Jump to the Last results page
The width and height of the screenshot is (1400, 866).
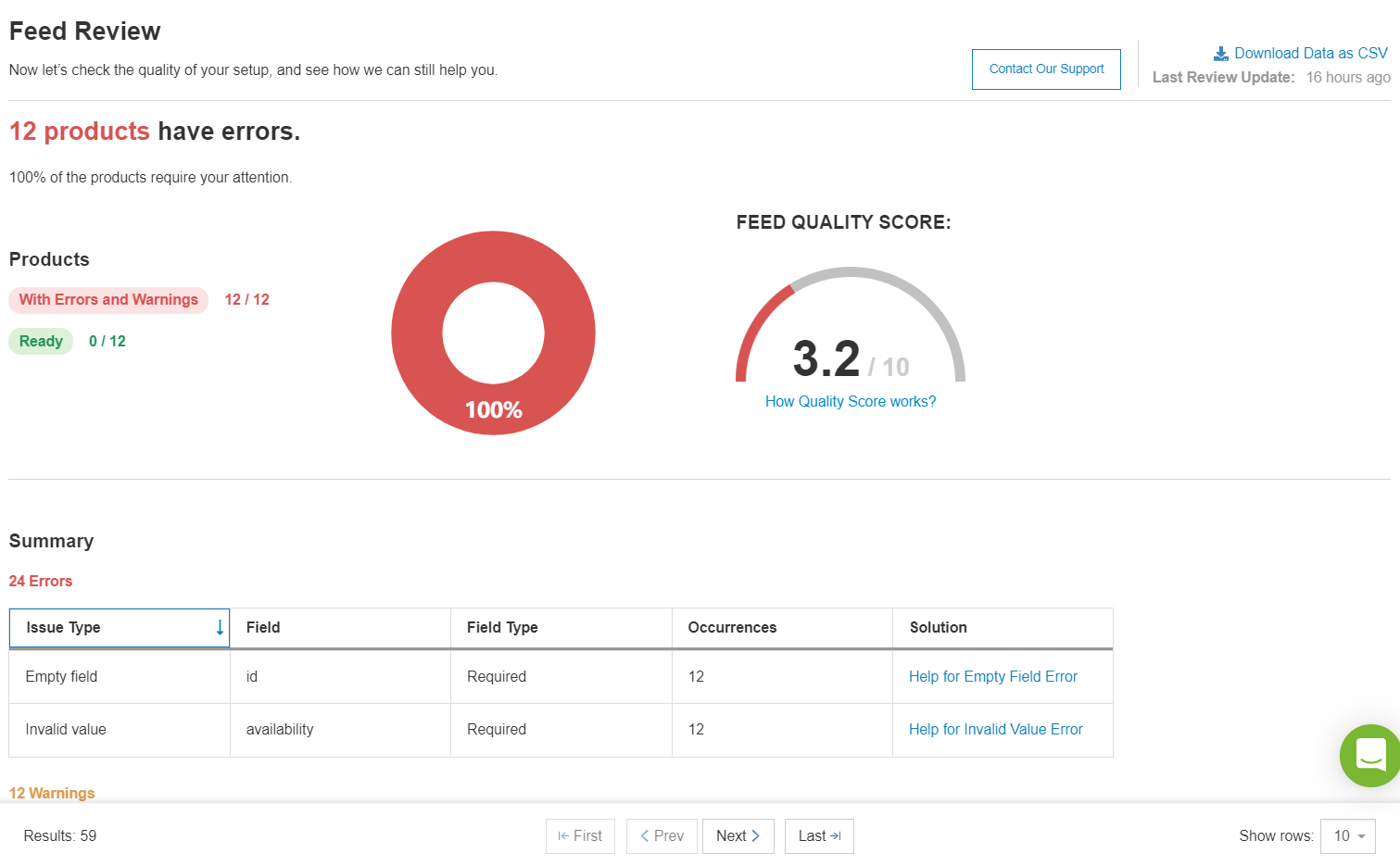(819, 836)
